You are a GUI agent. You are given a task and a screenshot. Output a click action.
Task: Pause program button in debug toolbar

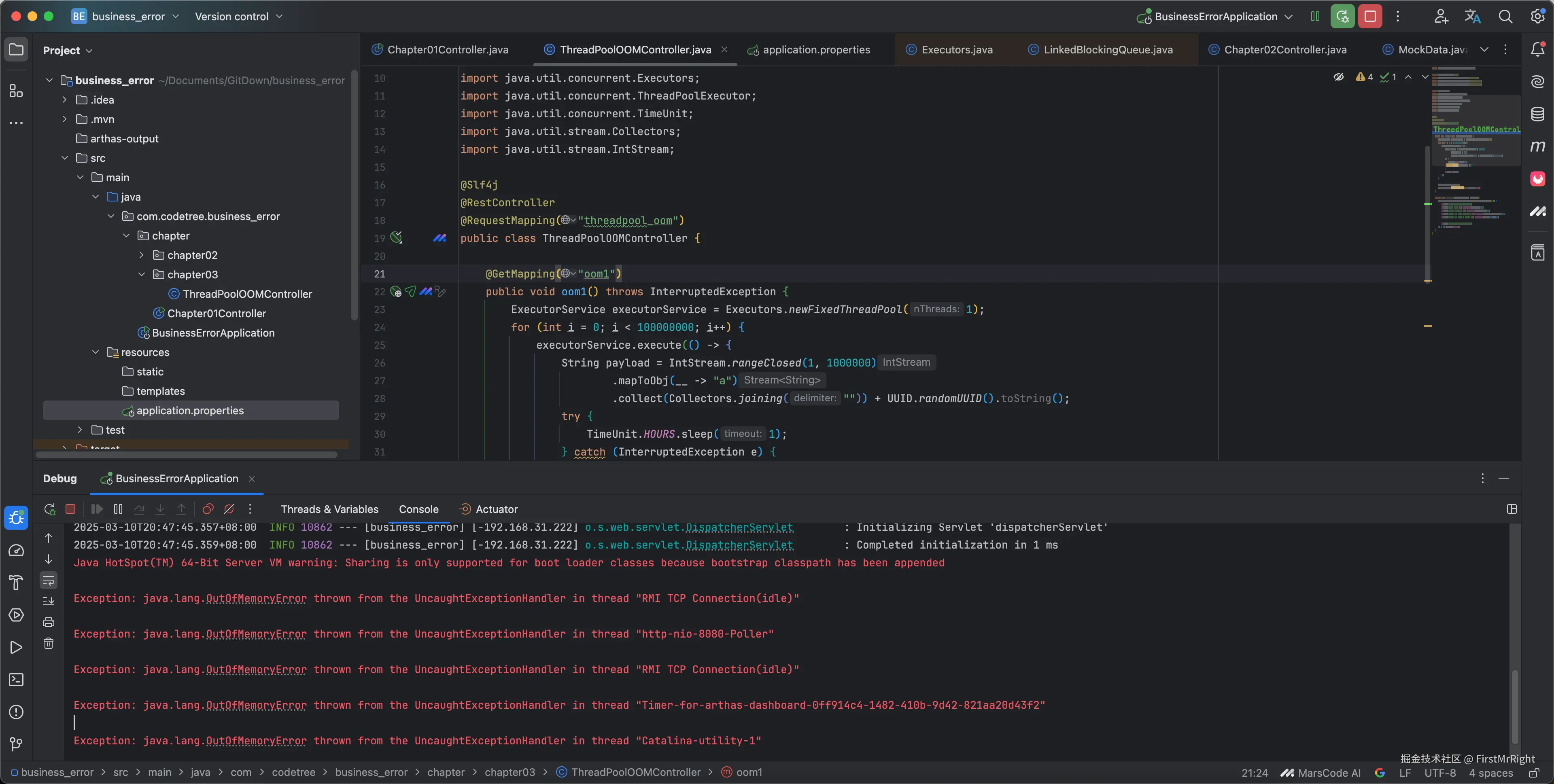click(x=118, y=509)
